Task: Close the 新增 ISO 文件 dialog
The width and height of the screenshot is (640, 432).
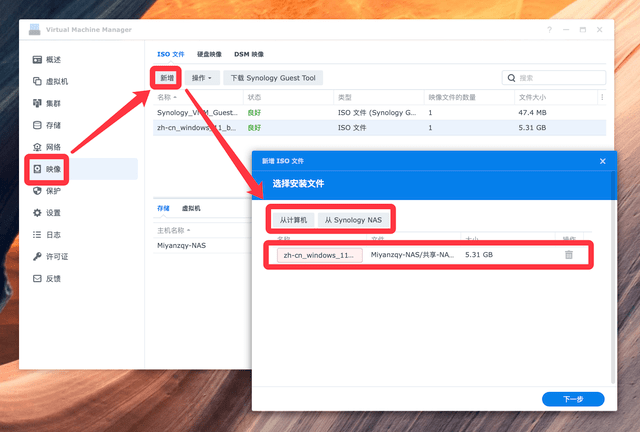Action: point(602,161)
